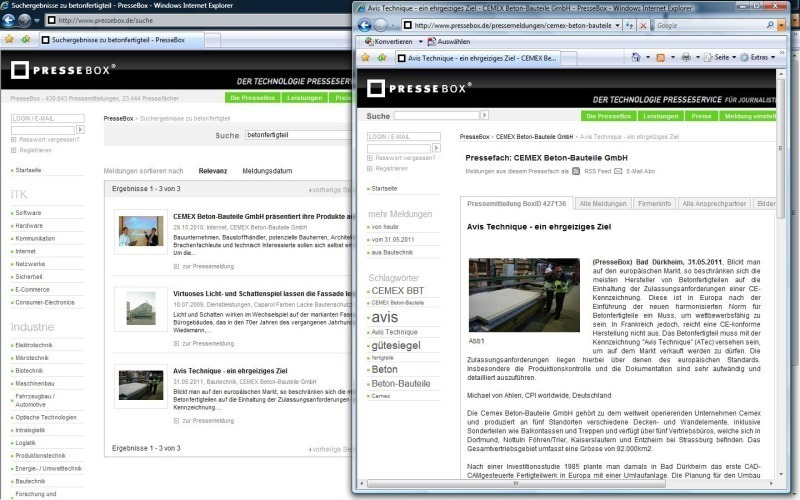The image size is (800, 500).
Task: Sort results by Meldungsdatum
Action: tap(267, 171)
